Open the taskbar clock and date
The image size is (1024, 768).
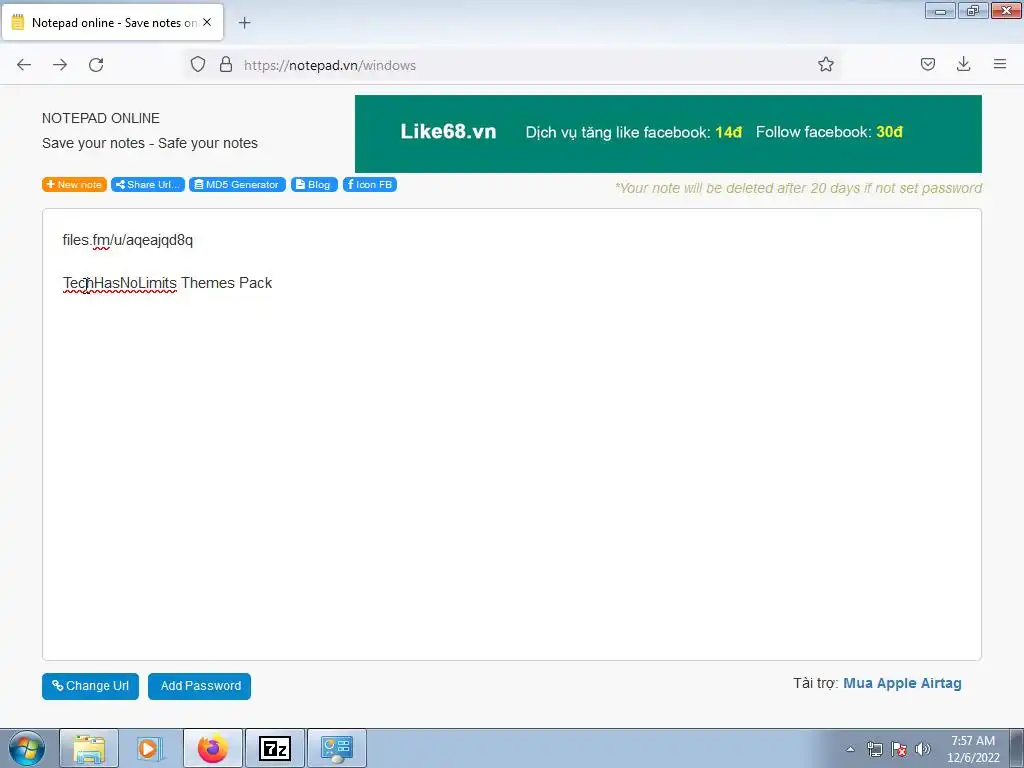pos(973,749)
